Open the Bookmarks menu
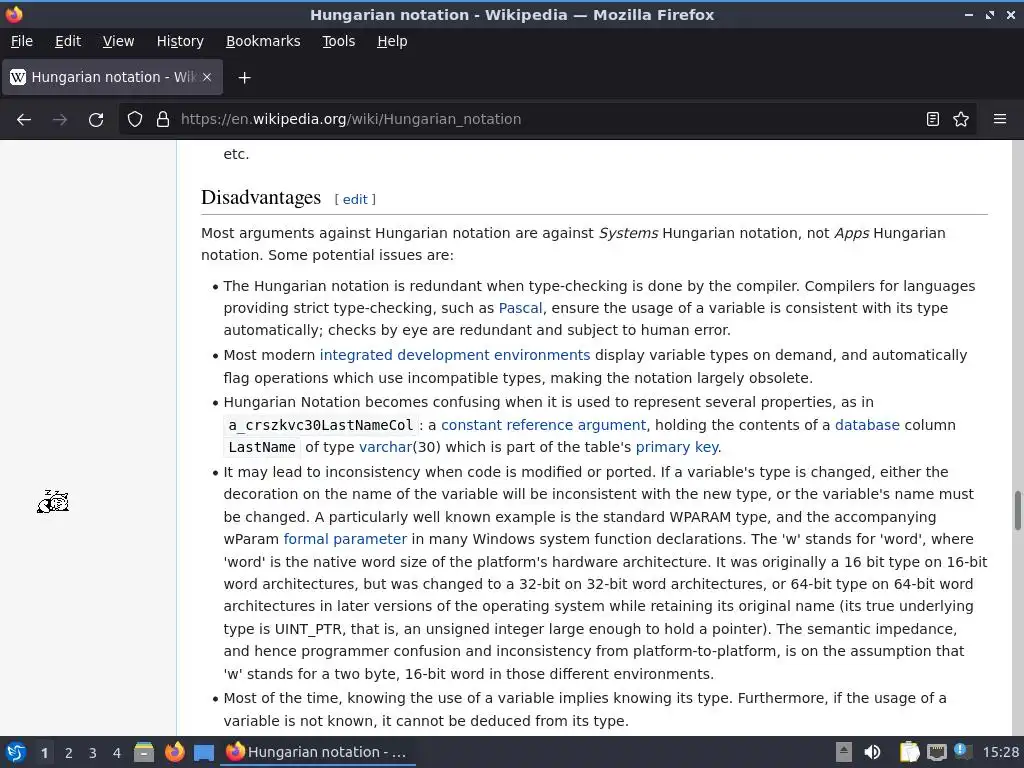The image size is (1024, 768). pos(263,41)
